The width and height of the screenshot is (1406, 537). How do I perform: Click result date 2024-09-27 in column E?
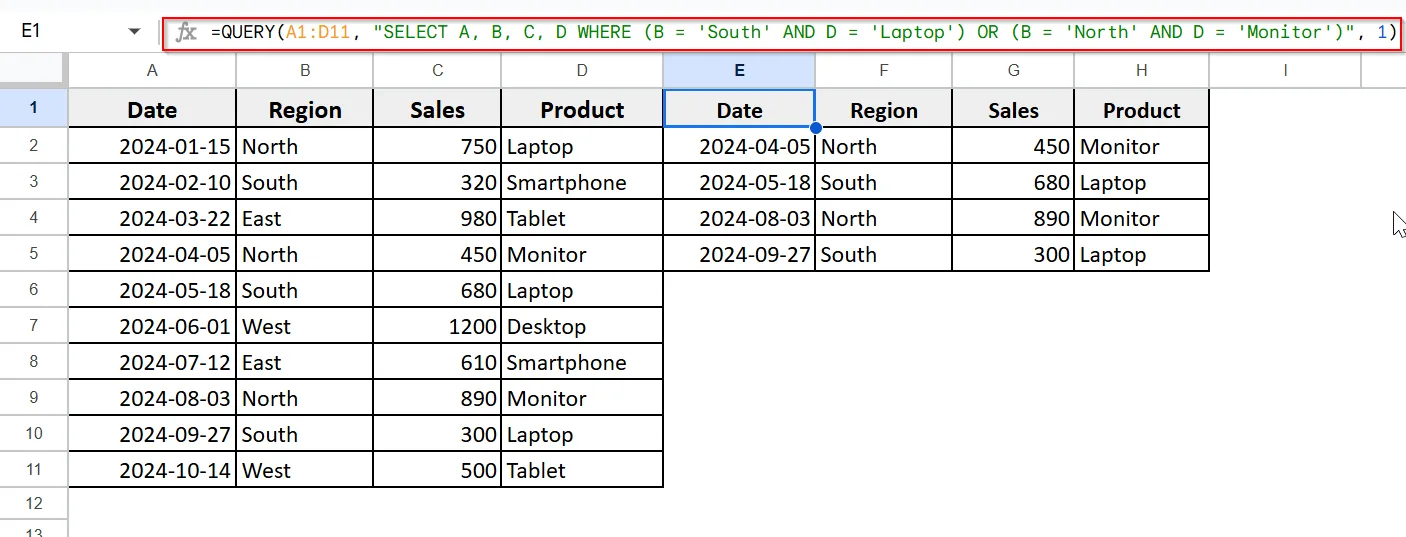(x=739, y=254)
